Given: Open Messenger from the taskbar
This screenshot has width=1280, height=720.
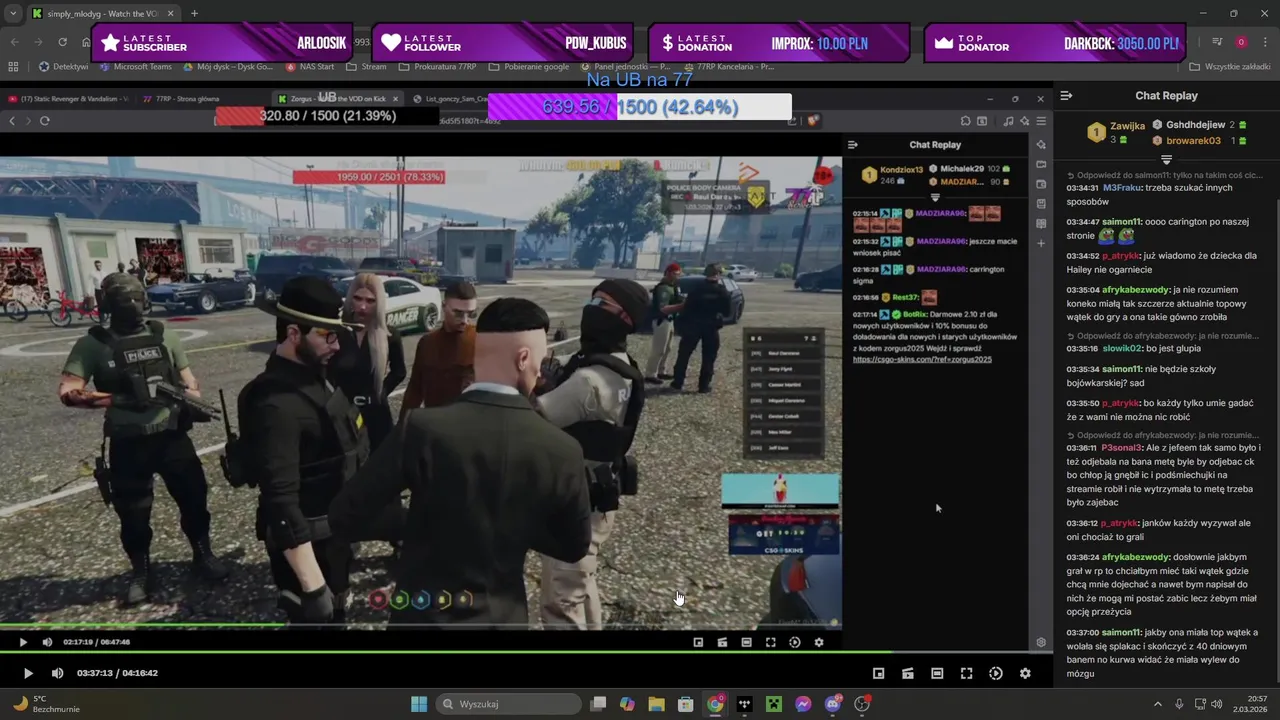Looking at the screenshot, I should click(x=803, y=704).
